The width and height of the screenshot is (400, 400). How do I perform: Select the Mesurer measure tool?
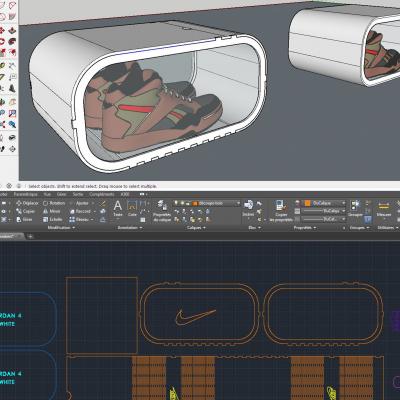(384, 209)
